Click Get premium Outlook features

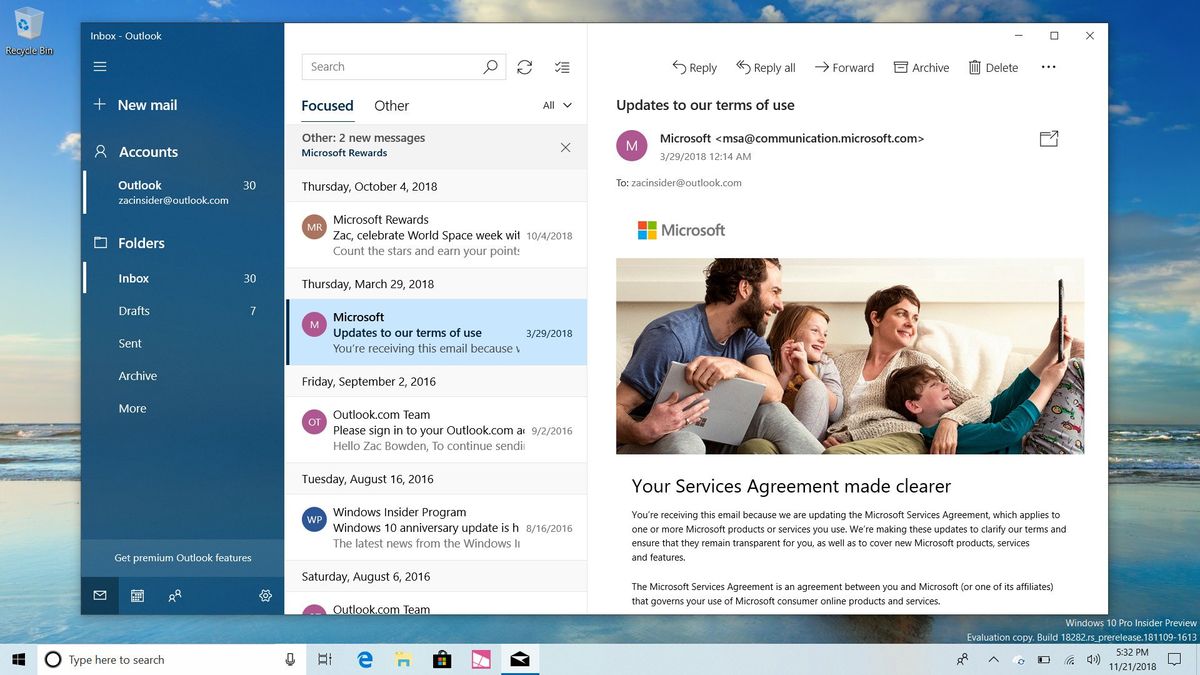point(183,558)
